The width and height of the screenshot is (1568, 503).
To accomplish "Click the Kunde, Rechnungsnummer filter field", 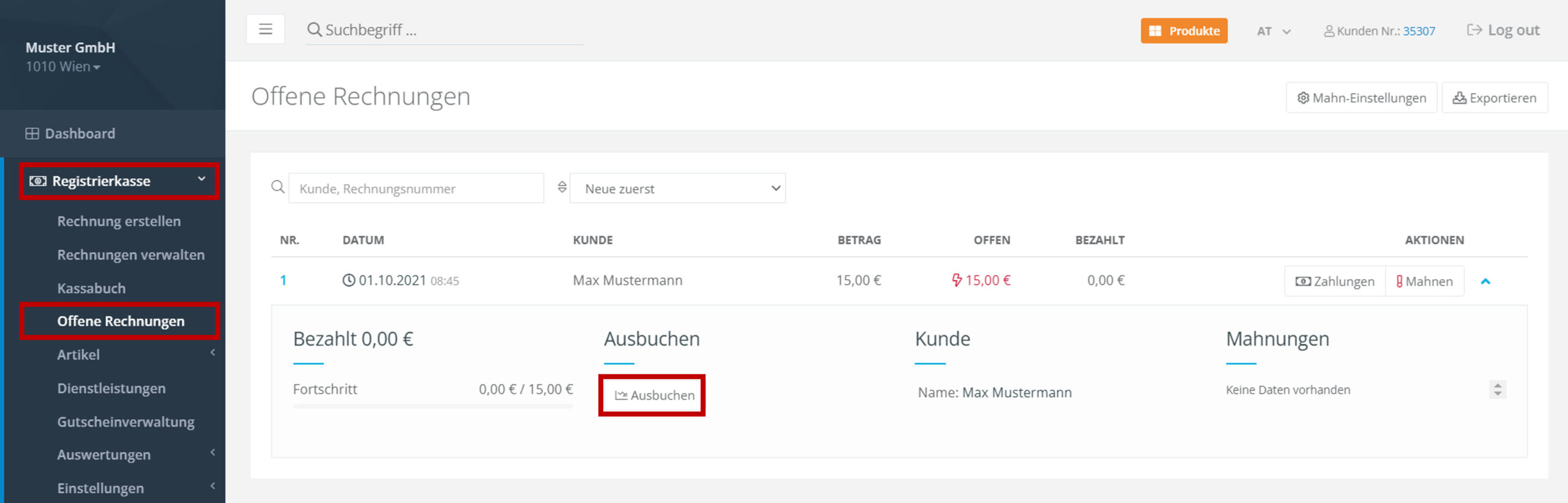I will [x=416, y=188].
